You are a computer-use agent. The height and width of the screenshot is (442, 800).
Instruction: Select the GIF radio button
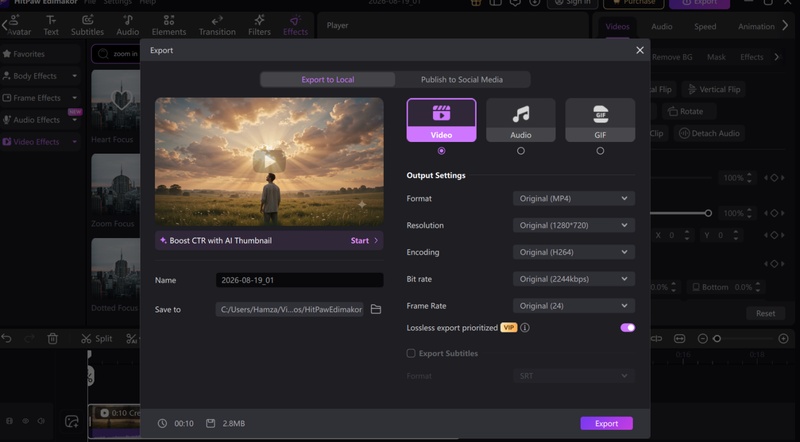click(x=600, y=151)
